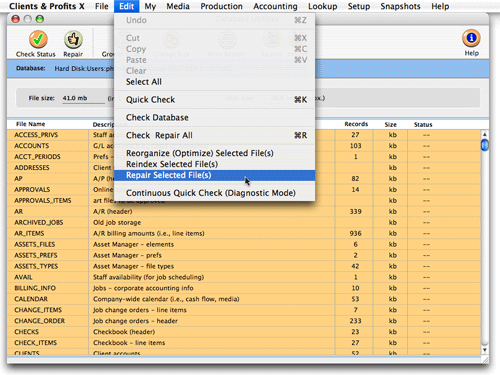
Task: Open the Production menu
Action: click(221, 6)
